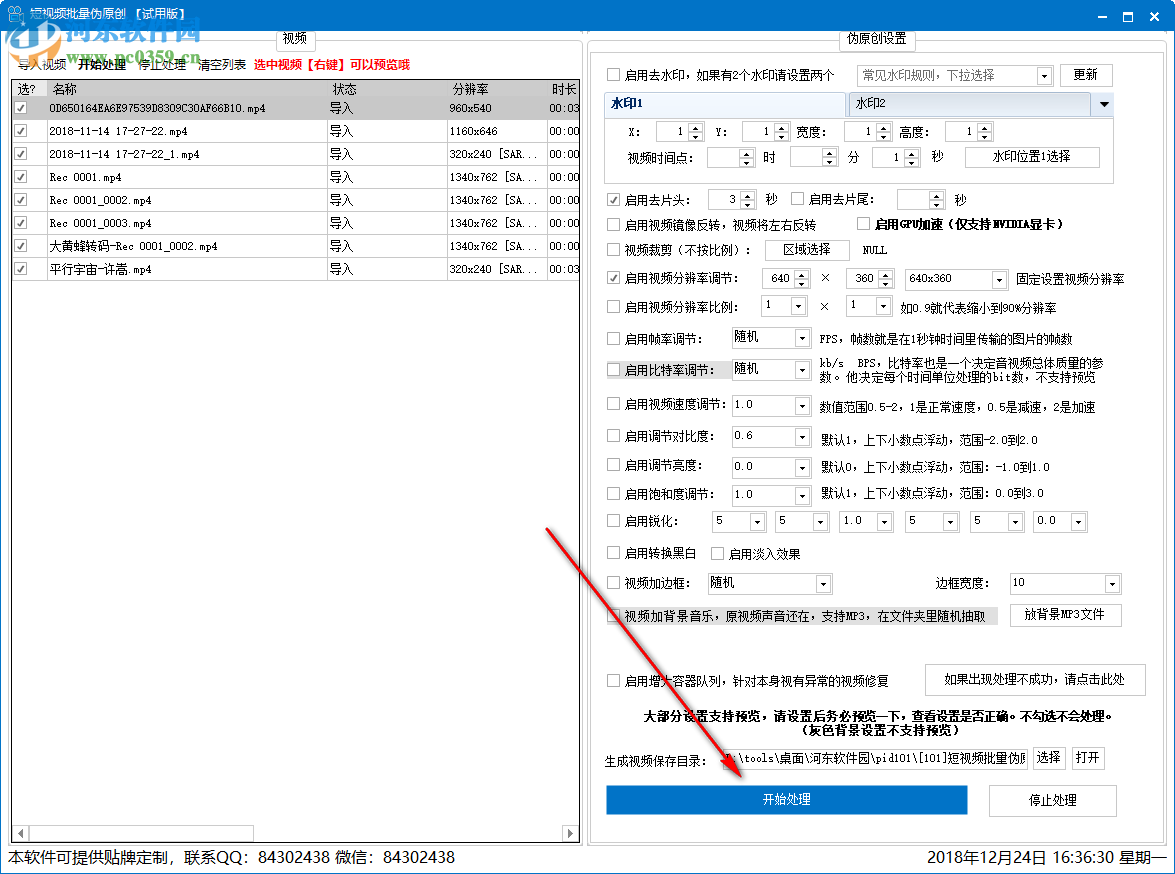Click 选择 to choose the save directory

(1048, 758)
